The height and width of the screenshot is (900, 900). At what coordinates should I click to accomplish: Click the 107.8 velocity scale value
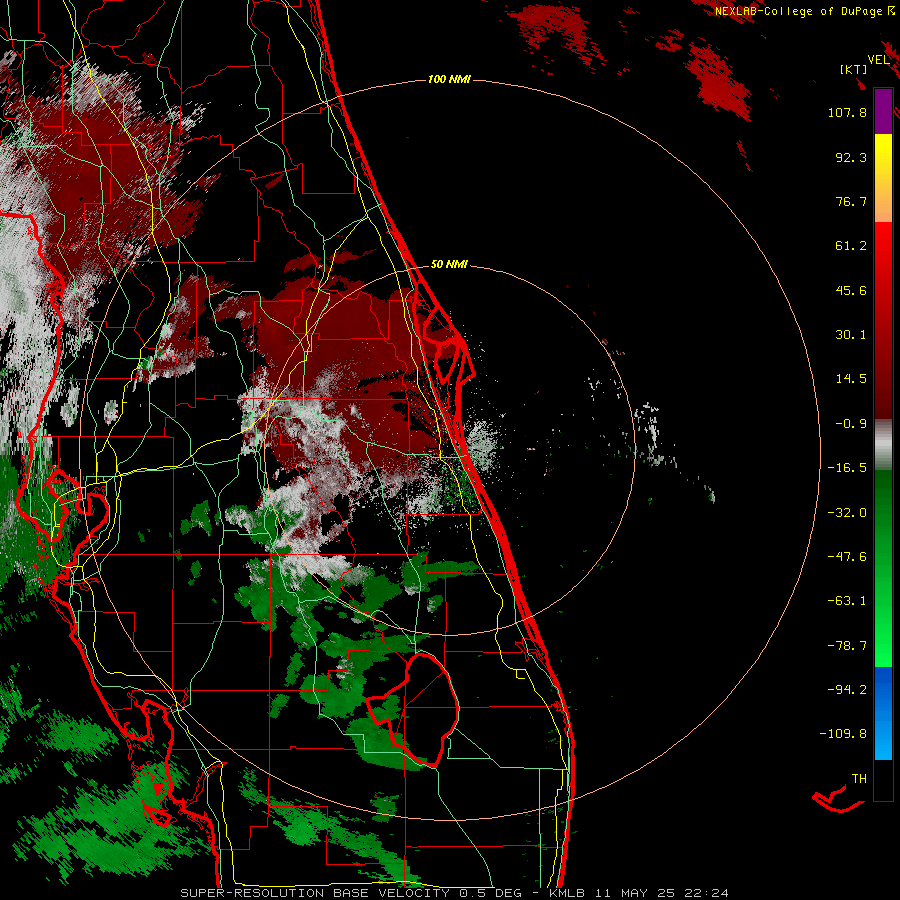point(847,112)
